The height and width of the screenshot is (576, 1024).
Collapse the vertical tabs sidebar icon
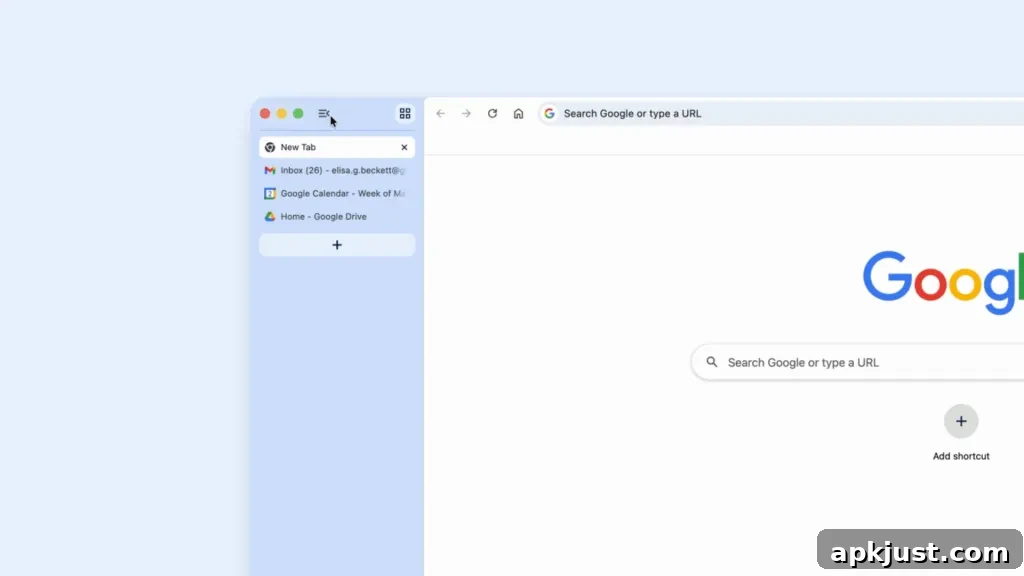click(x=324, y=114)
